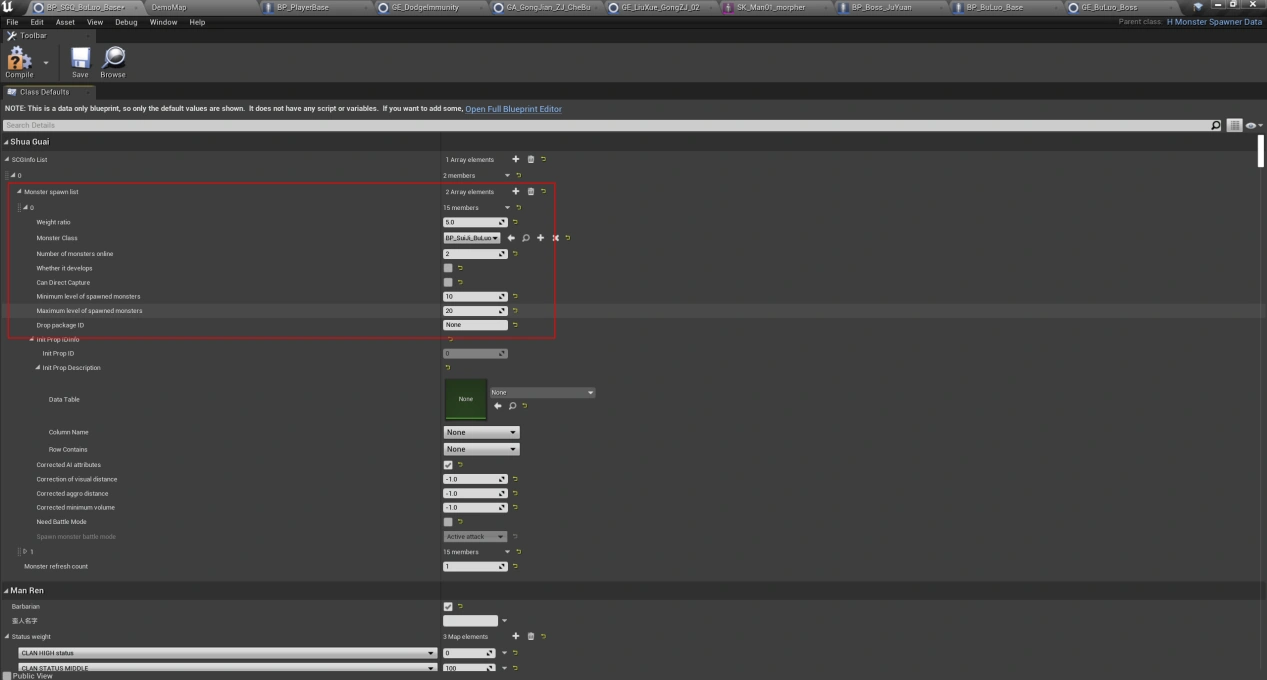The width and height of the screenshot is (1267, 680).
Task: Toggle Public View checkbox
Action: 7,676
